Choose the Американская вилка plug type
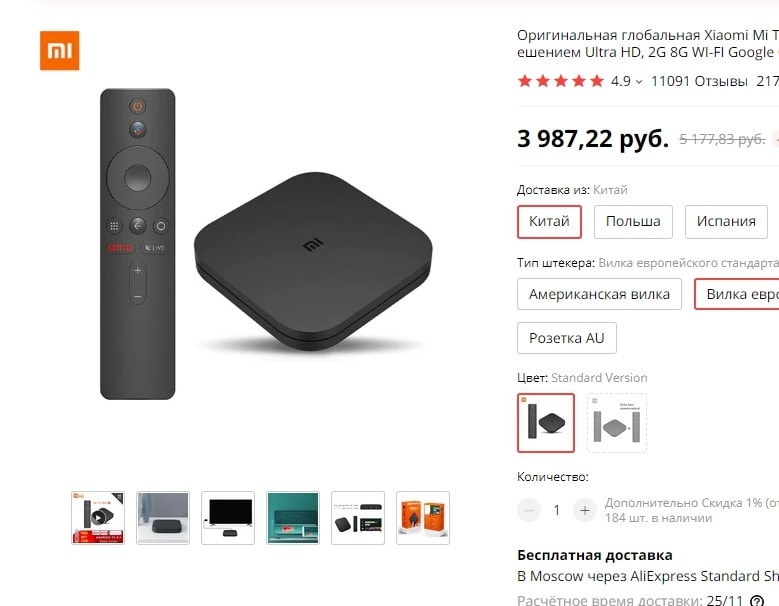779x606 pixels. pyautogui.click(x=599, y=294)
